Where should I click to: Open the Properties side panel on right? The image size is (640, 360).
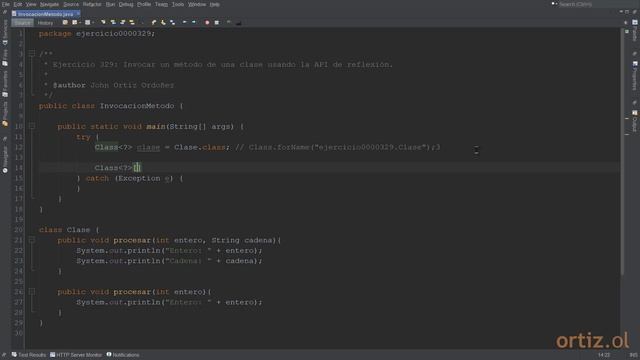tap(635, 76)
